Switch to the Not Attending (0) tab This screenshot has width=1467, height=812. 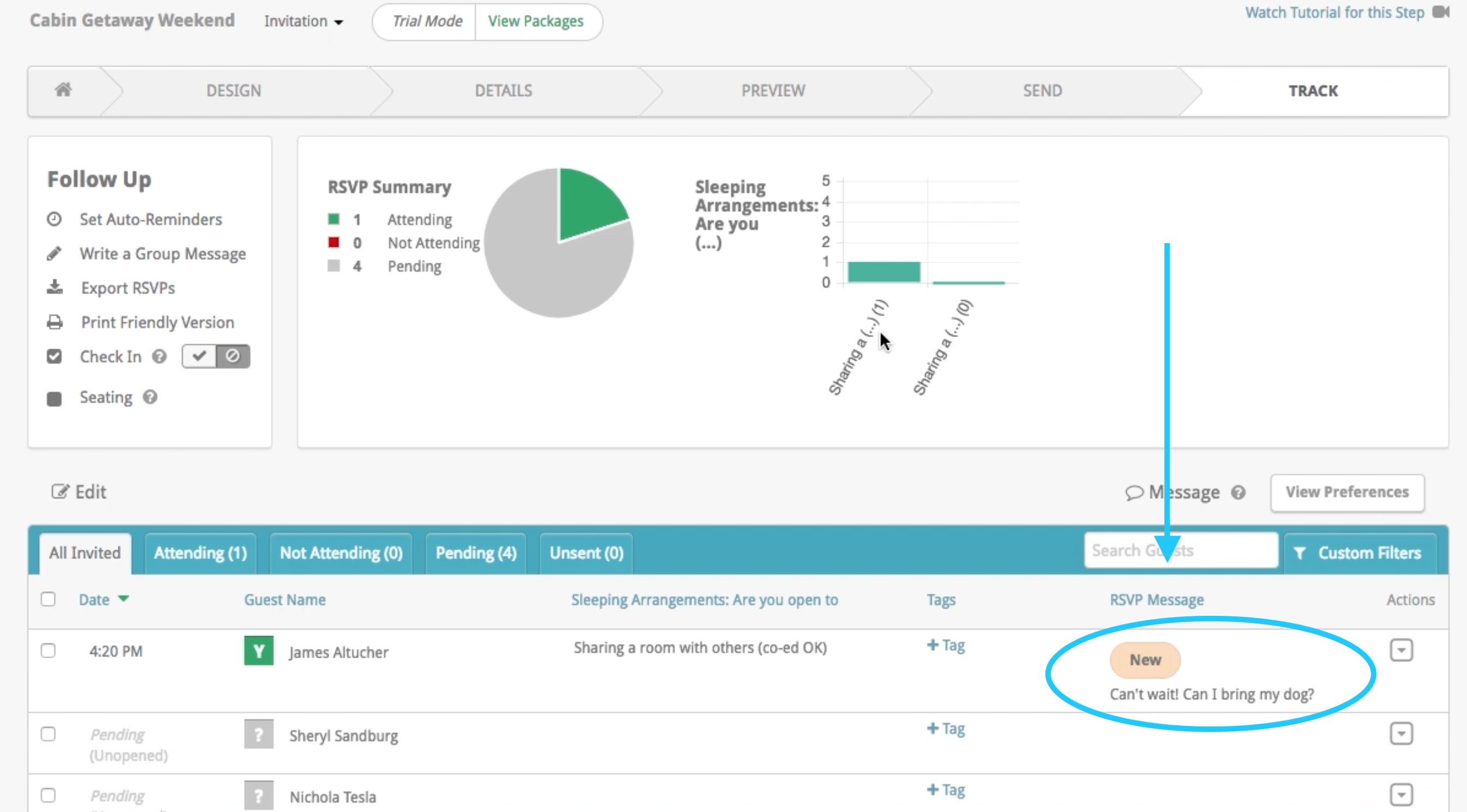pyautogui.click(x=341, y=553)
